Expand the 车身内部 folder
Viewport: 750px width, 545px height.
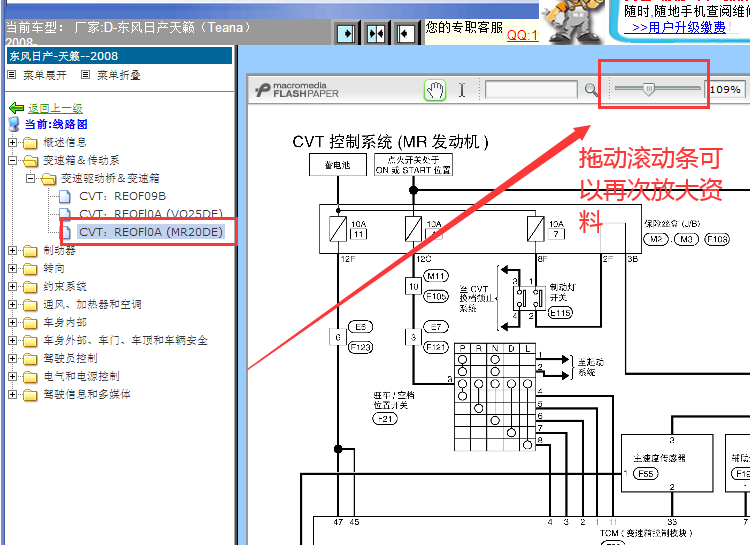pyautogui.click(x=13, y=323)
